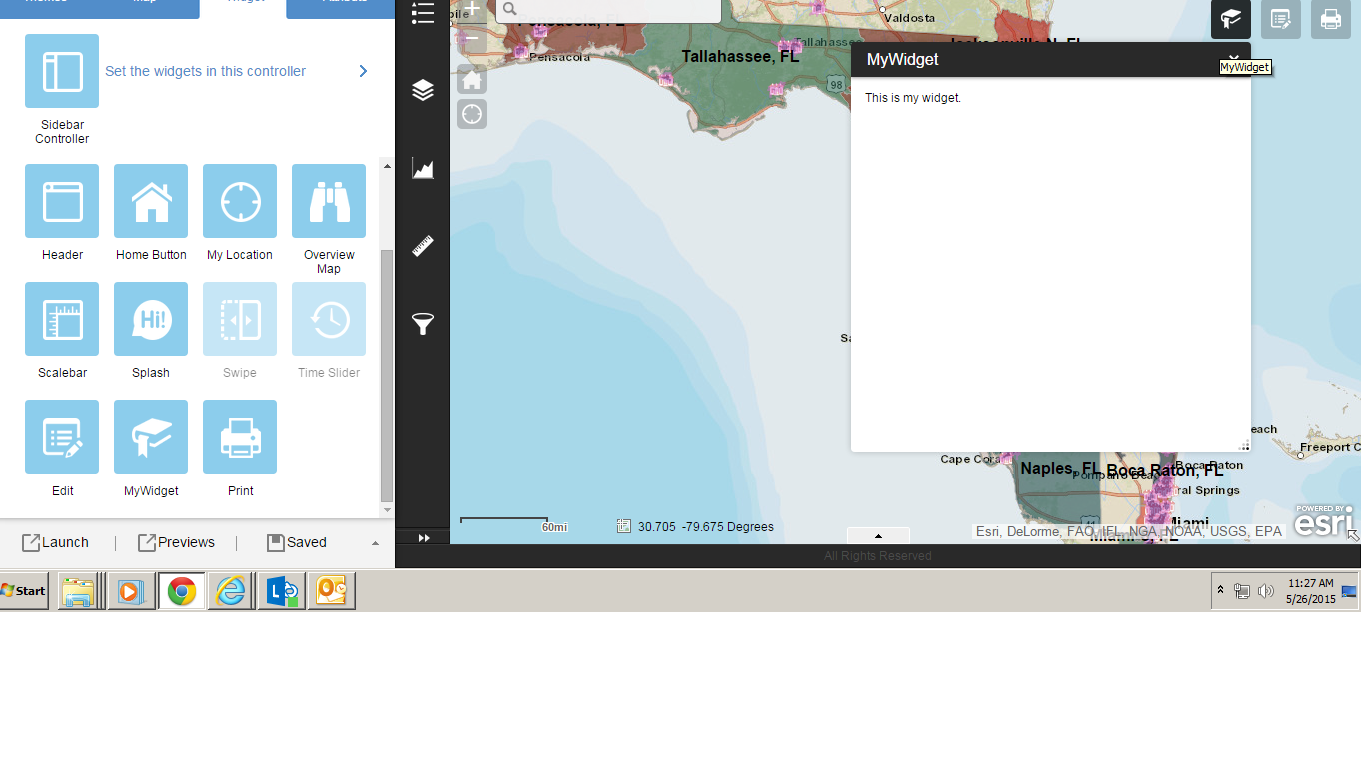This screenshot has width=1366, height=768.
Task: Select the Print widget tile
Action: (240, 437)
